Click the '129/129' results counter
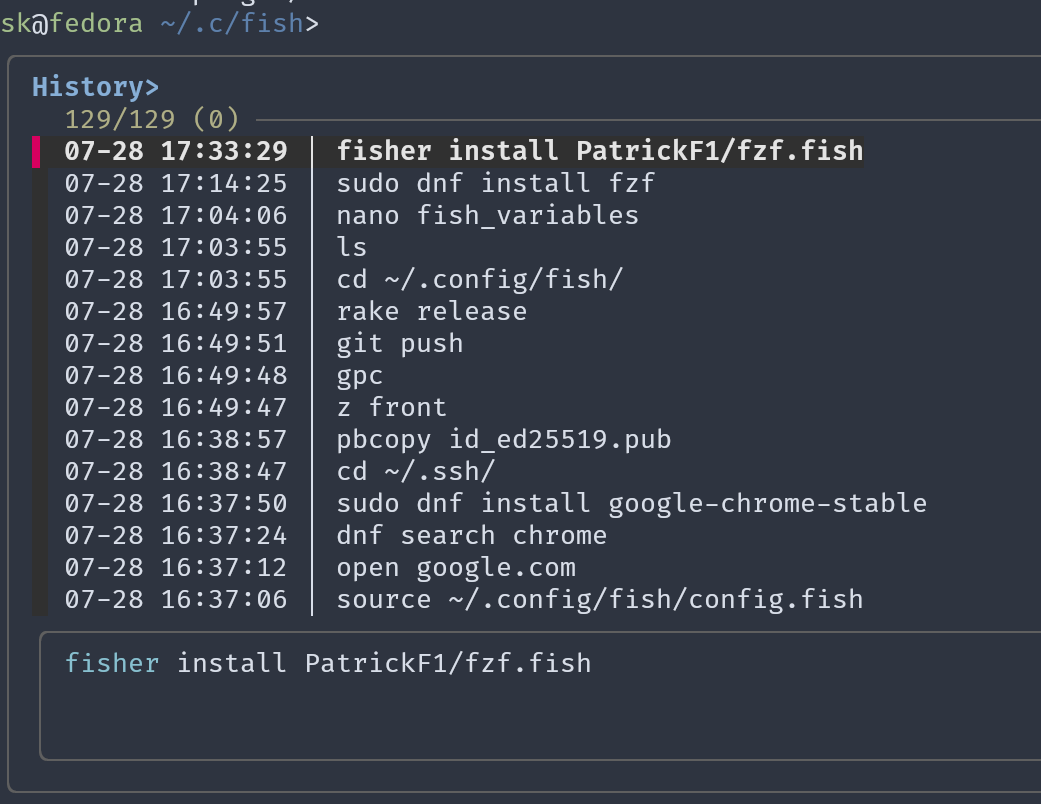1041x804 pixels. [x=122, y=118]
